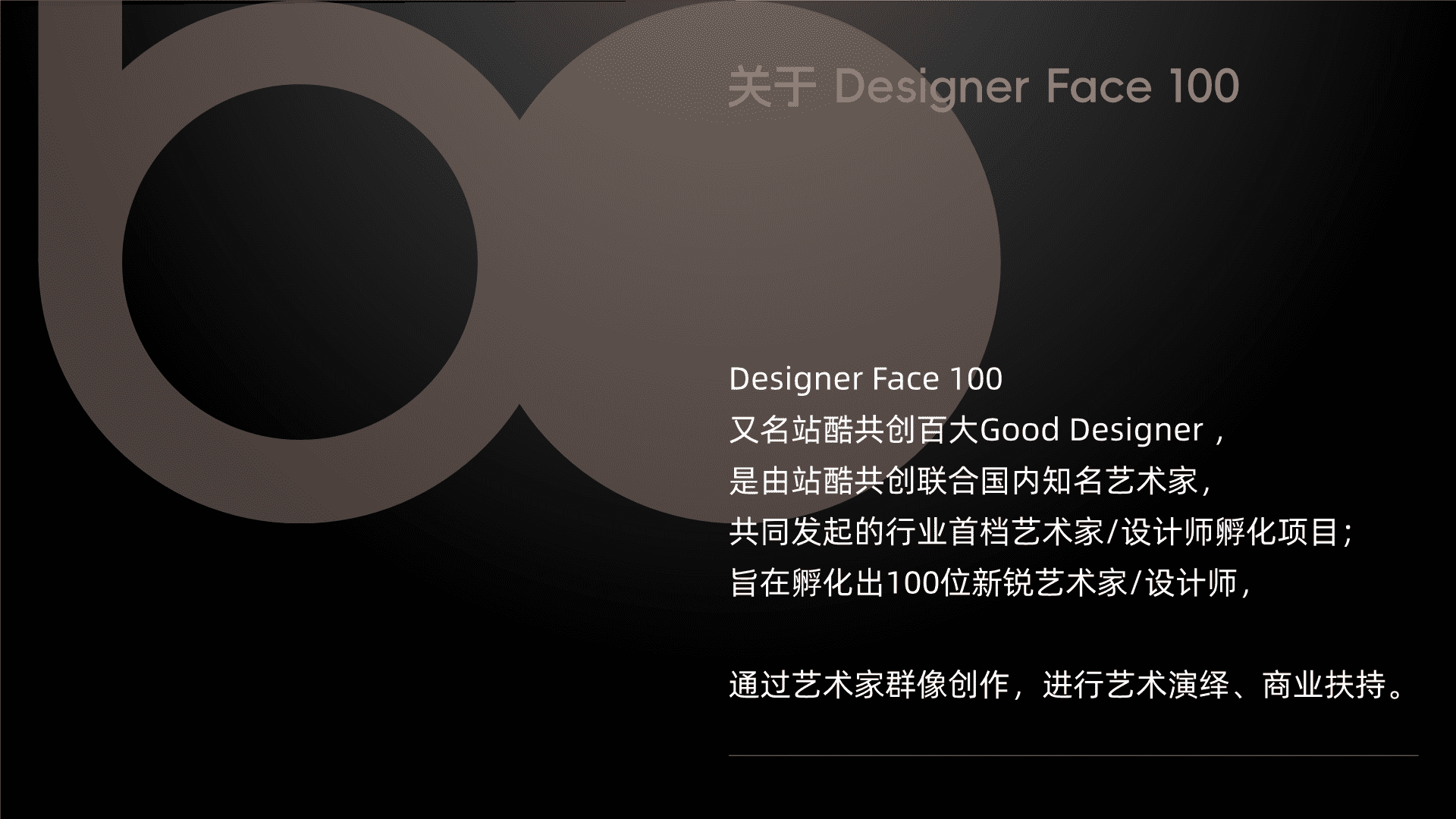The image size is (1456, 819).
Task: Click the dark inner hole of the "b" shape
Action: click(x=300, y=262)
